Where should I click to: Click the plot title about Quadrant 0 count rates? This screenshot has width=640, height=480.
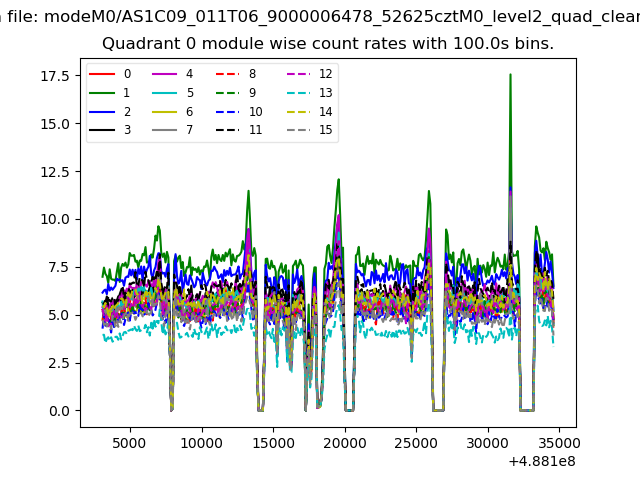coord(328,44)
